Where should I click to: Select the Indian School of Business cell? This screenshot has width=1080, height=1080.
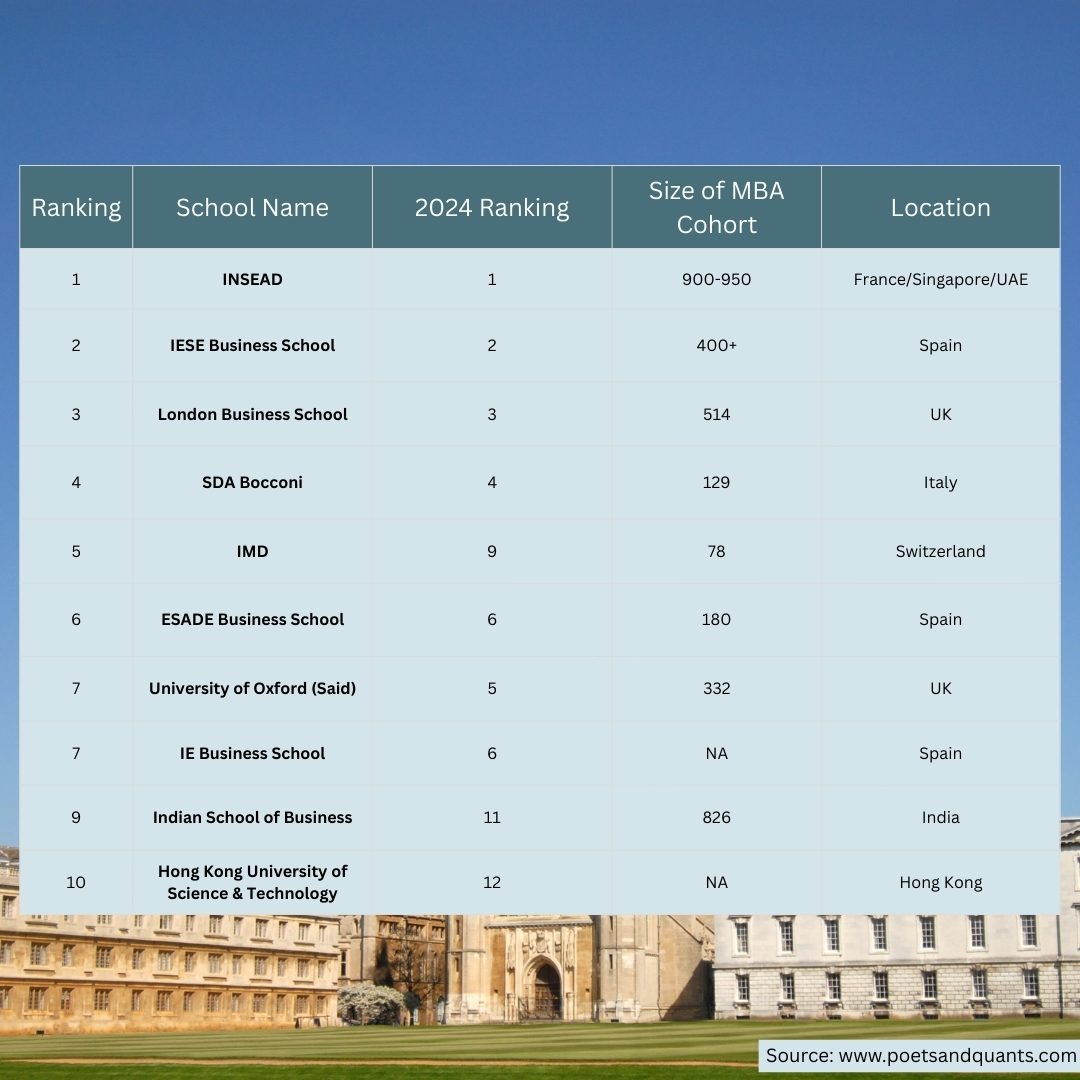click(x=252, y=818)
